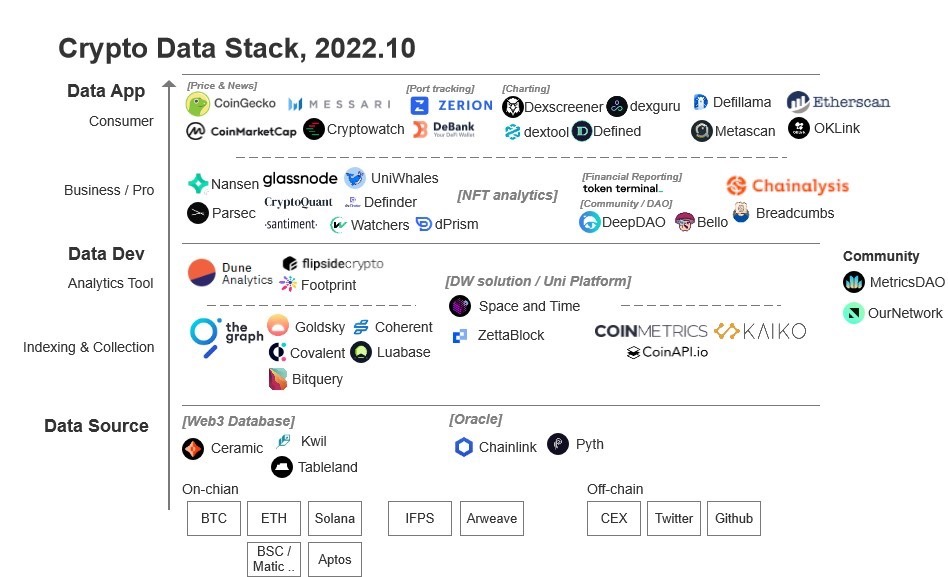Click the CoinGecko gecko logo icon
This screenshot has height=577, width=948.
[197, 104]
